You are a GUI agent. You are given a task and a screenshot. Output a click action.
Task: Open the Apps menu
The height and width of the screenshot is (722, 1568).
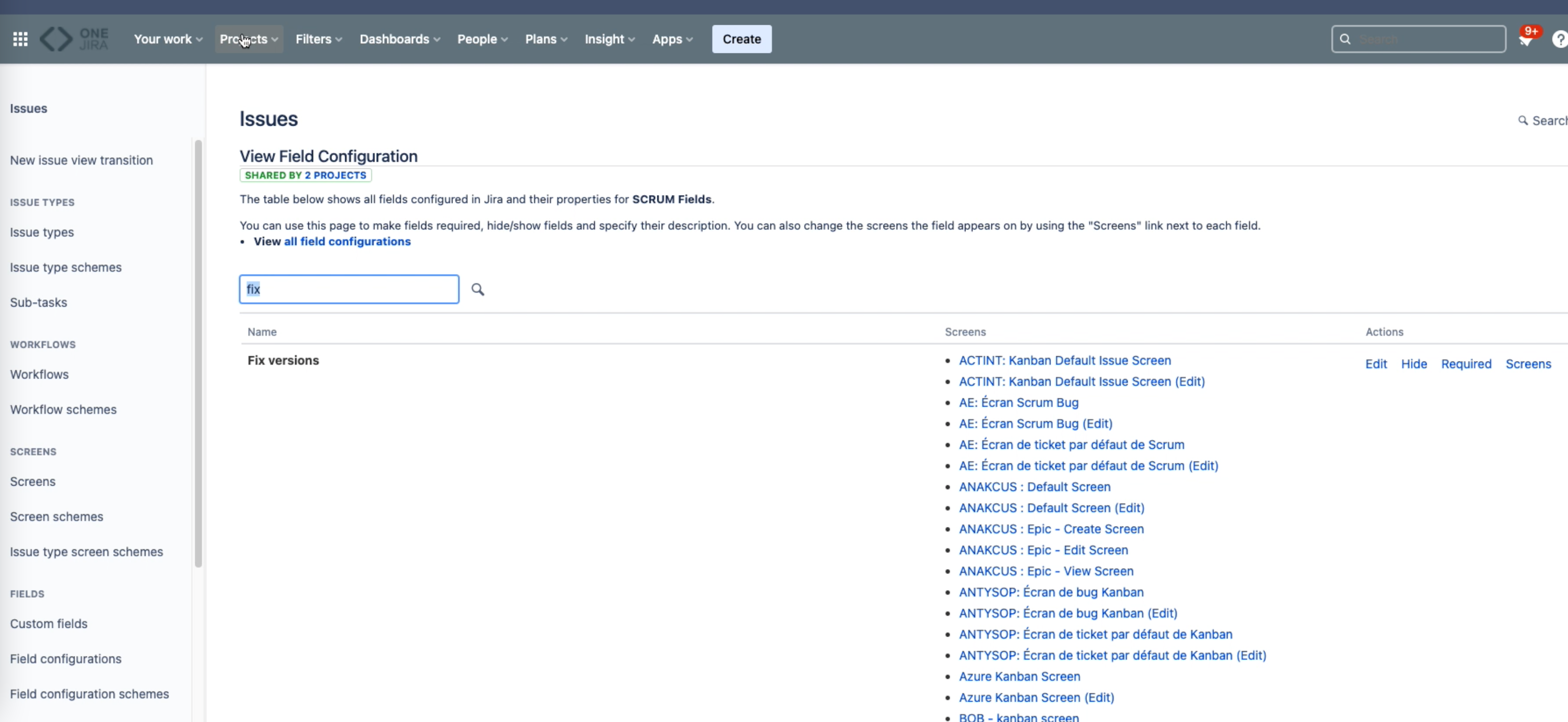point(672,39)
